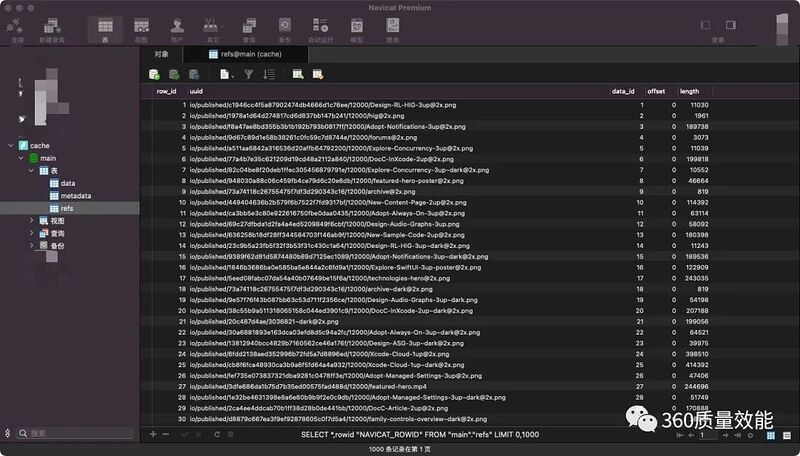
Task: Select uuid cell ending Xcode-Cloud-1up@2x.png
Action: tap(319, 354)
